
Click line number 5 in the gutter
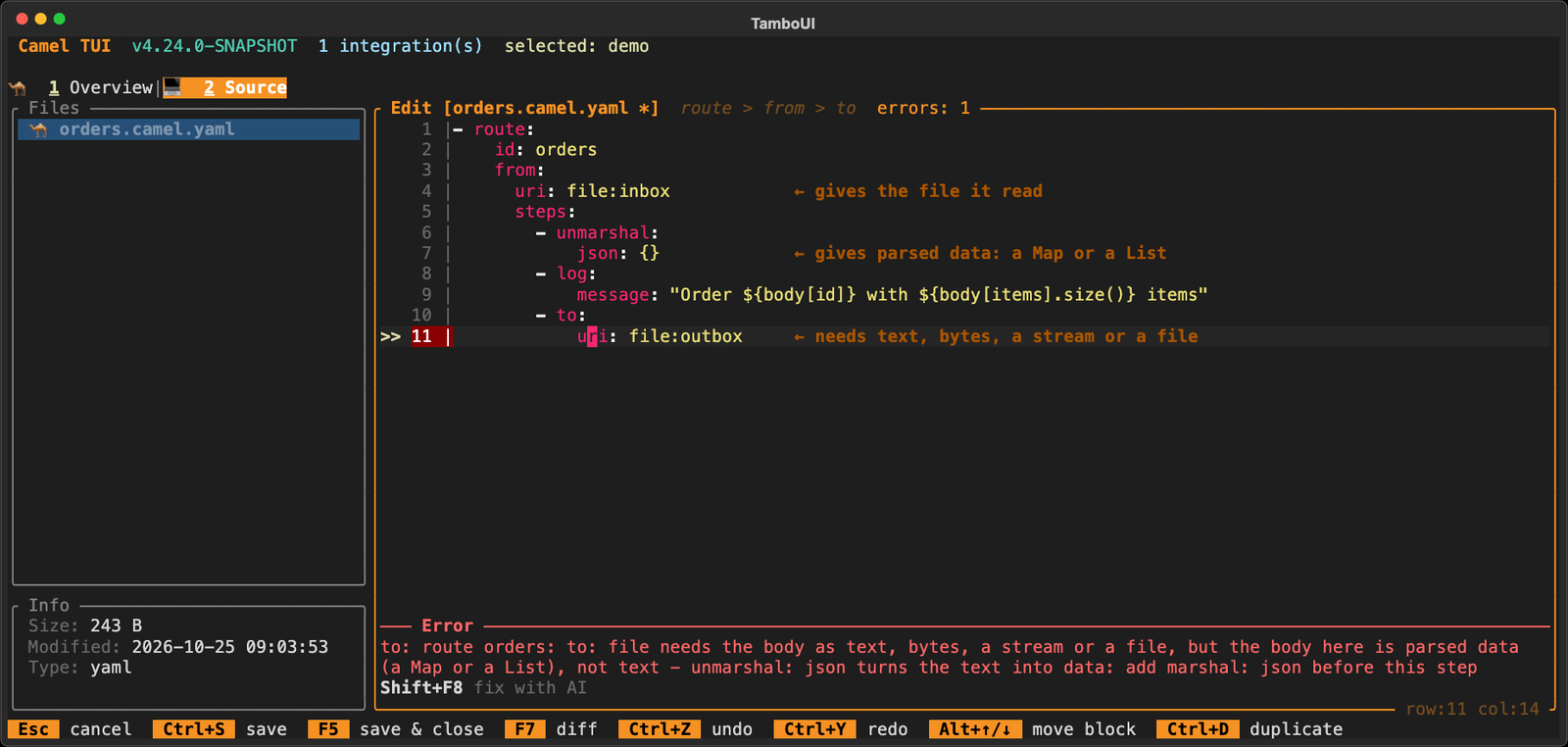point(426,212)
